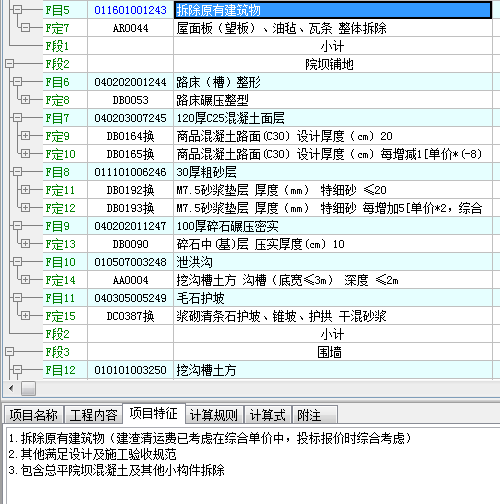Expand the F定9 tree node

coord(25,136)
